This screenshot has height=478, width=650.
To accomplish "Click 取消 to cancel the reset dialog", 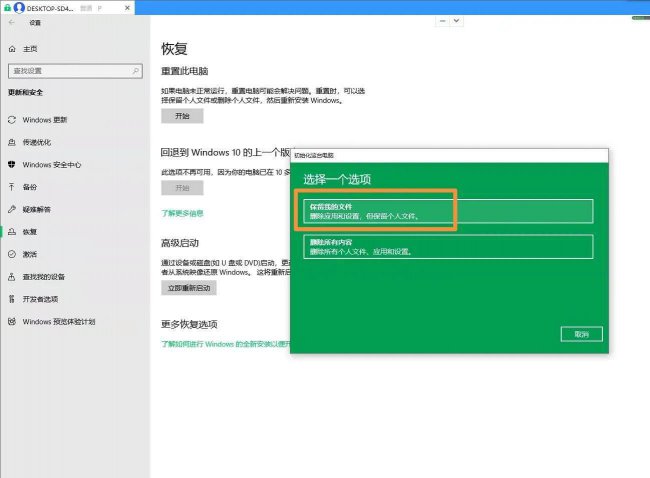I will (x=582, y=334).
